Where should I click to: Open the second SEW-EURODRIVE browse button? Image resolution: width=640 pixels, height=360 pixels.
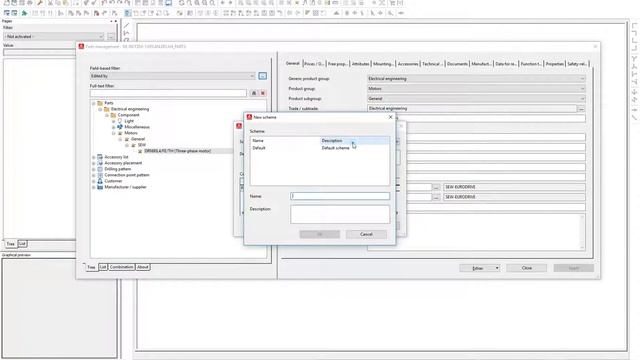coord(436,197)
